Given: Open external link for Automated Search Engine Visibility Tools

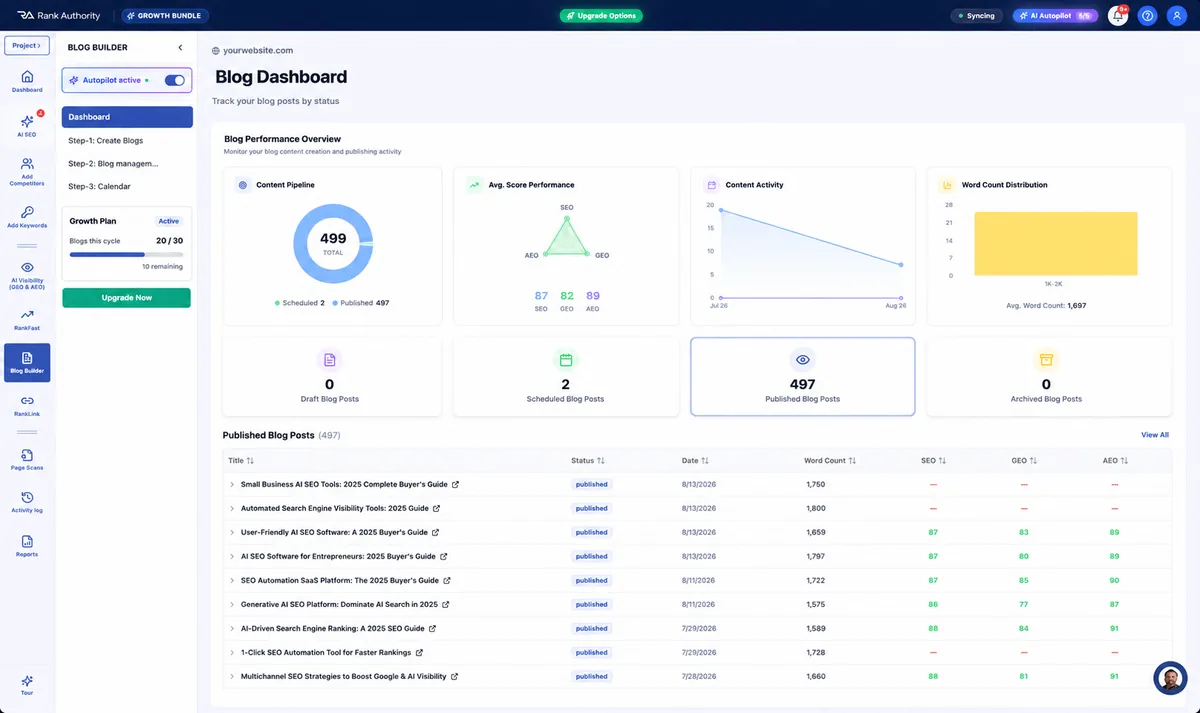Looking at the screenshot, I should click(437, 508).
